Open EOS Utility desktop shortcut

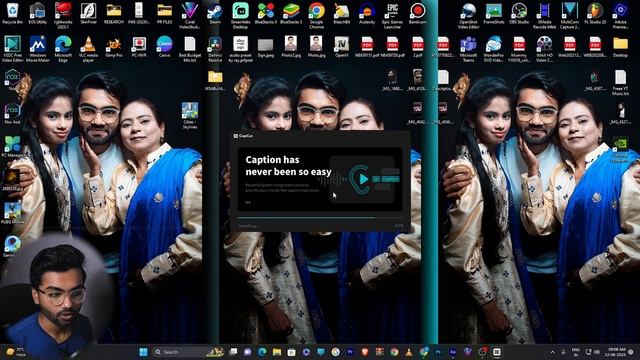(38, 13)
